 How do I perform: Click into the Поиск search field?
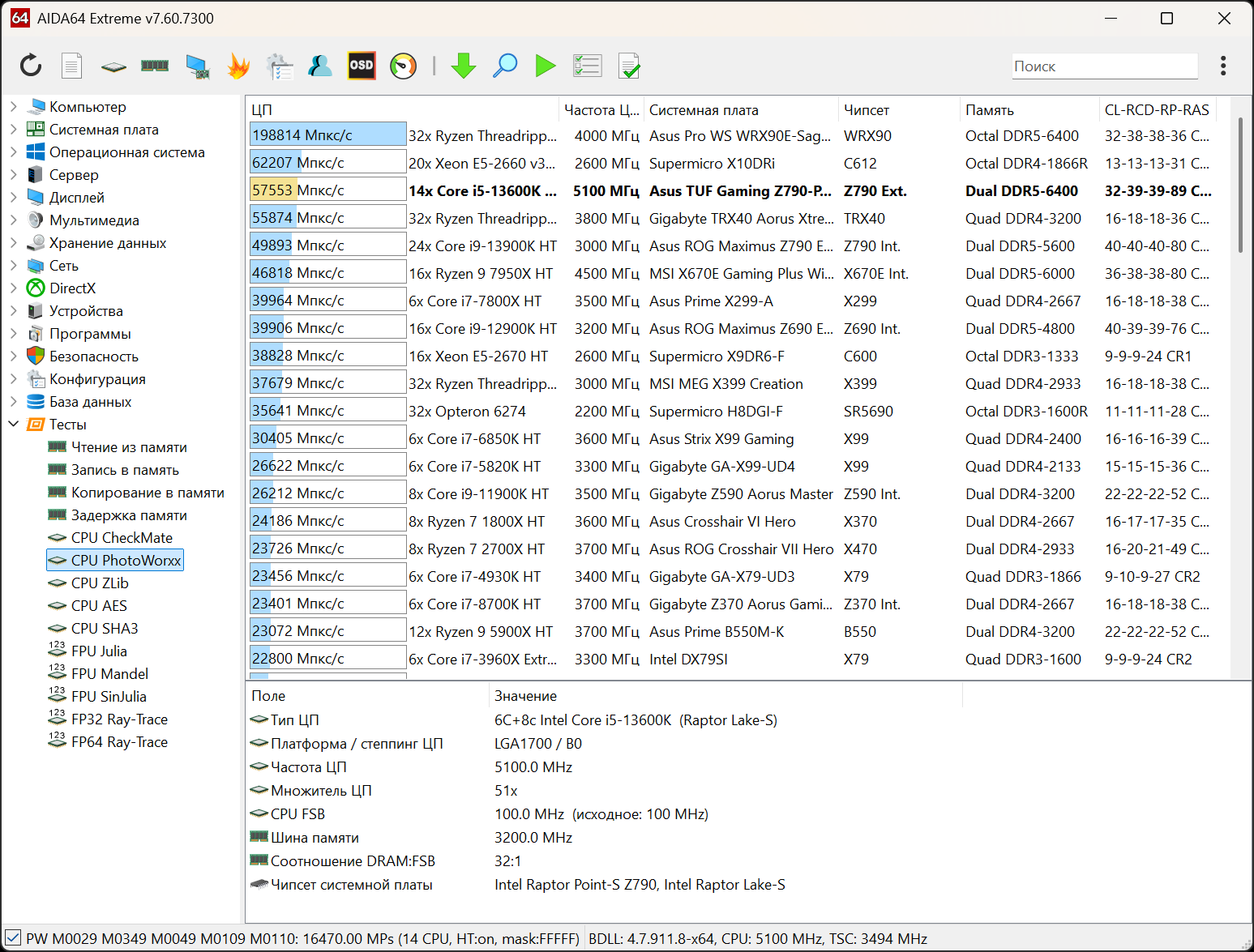[1105, 66]
